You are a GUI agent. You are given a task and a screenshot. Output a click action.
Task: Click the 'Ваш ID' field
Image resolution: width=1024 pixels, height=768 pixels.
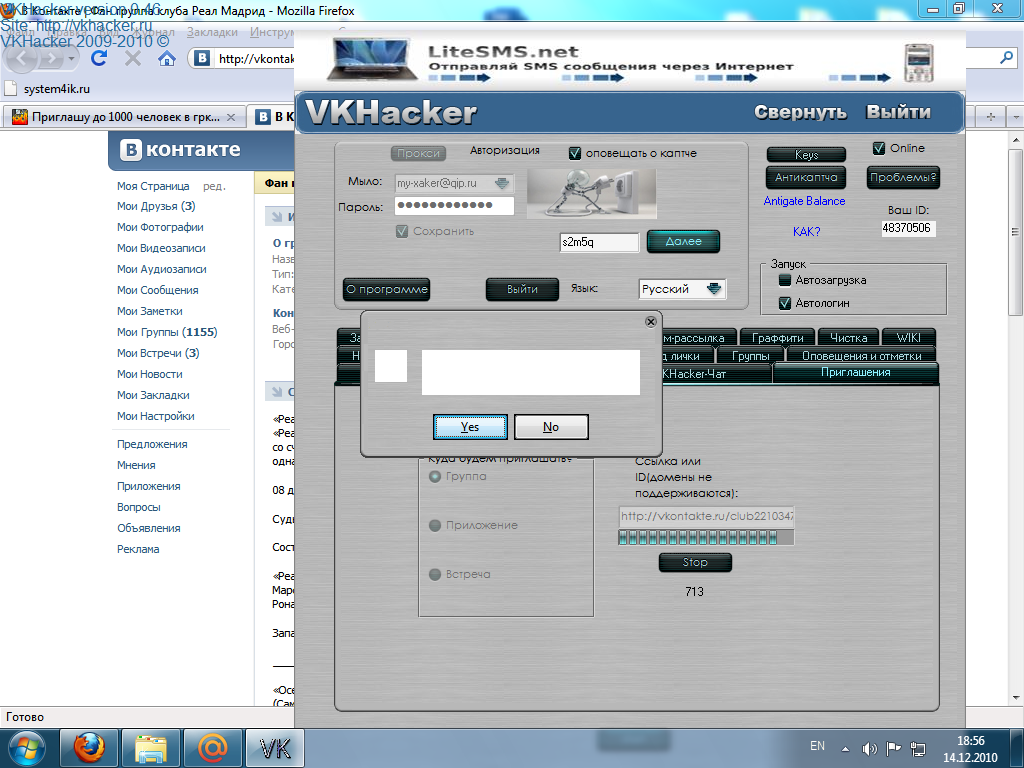(908, 228)
